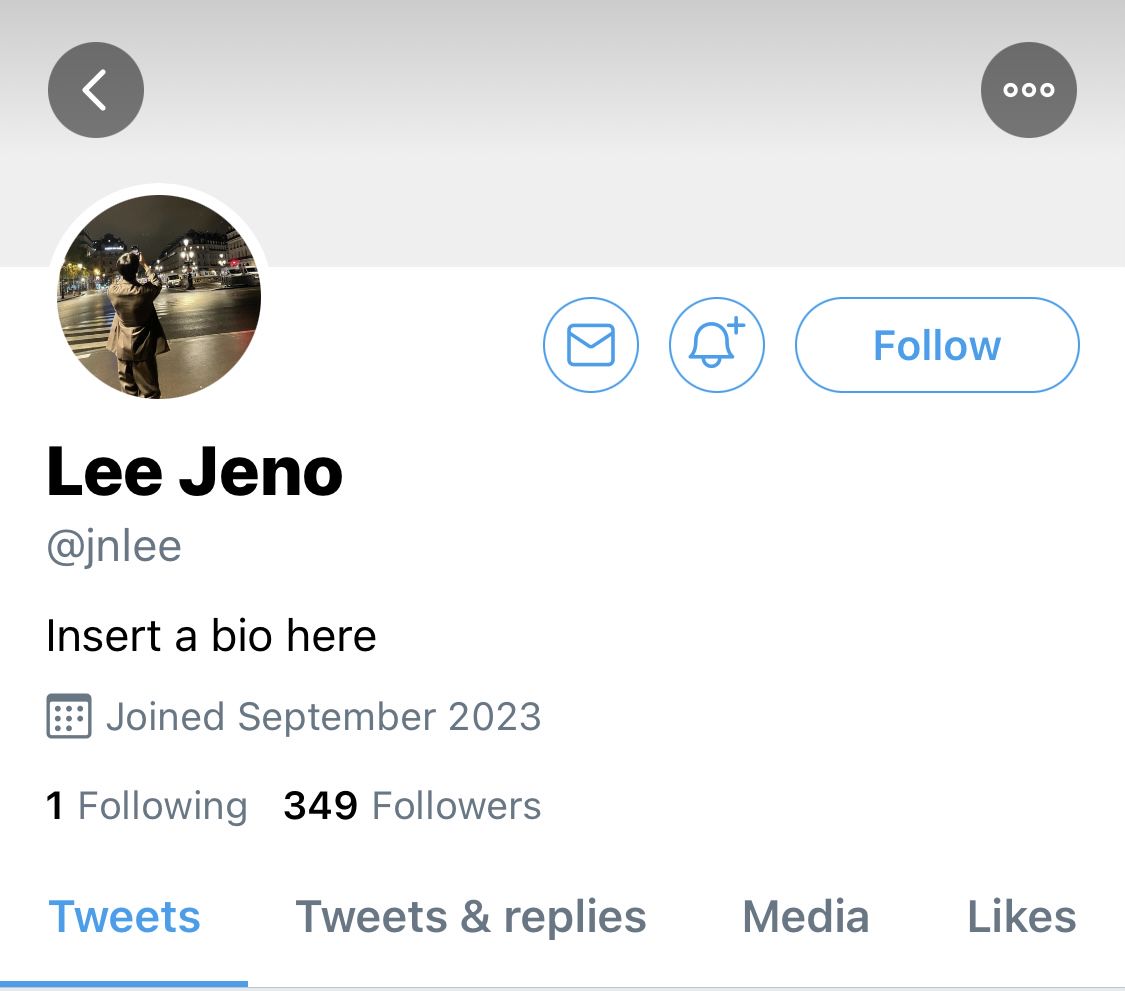Tap the calendar icon beside the join date
Image resolution: width=1125 pixels, height=991 pixels.
[x=69, y=715]
